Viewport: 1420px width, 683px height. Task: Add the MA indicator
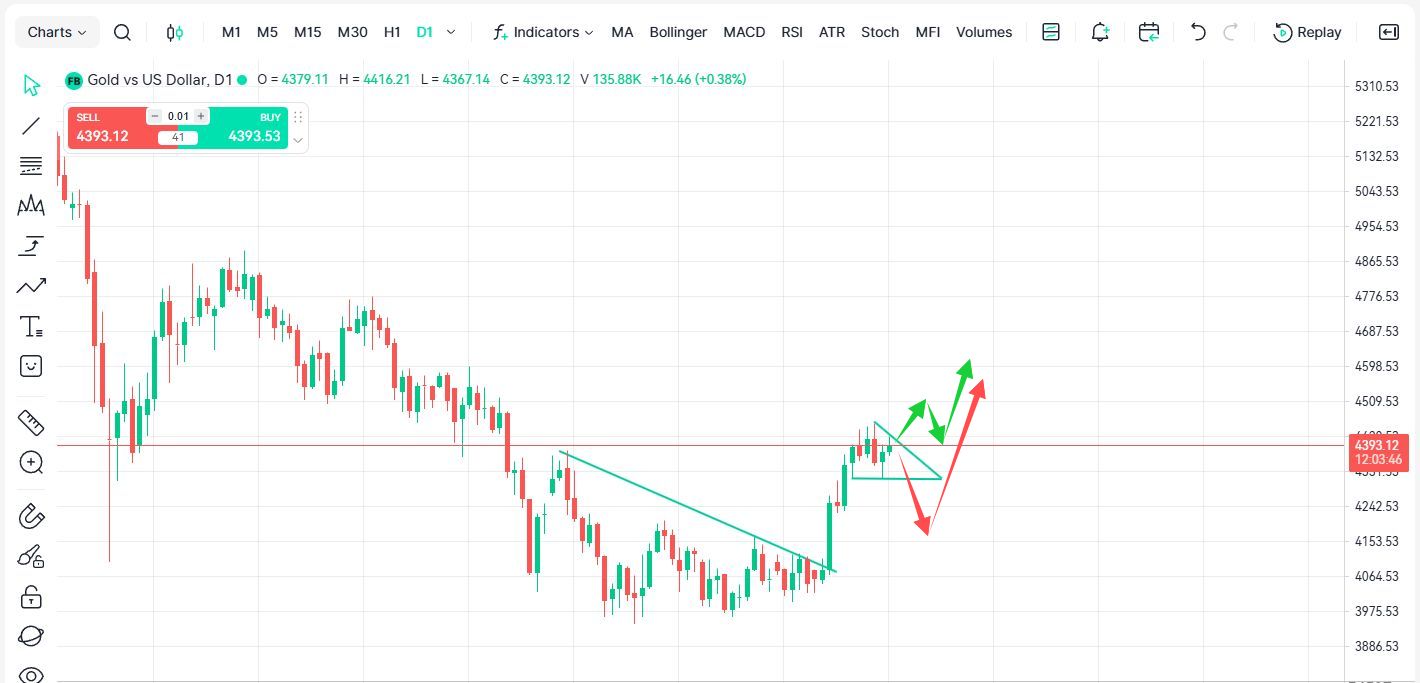click(x=622, y=32)
